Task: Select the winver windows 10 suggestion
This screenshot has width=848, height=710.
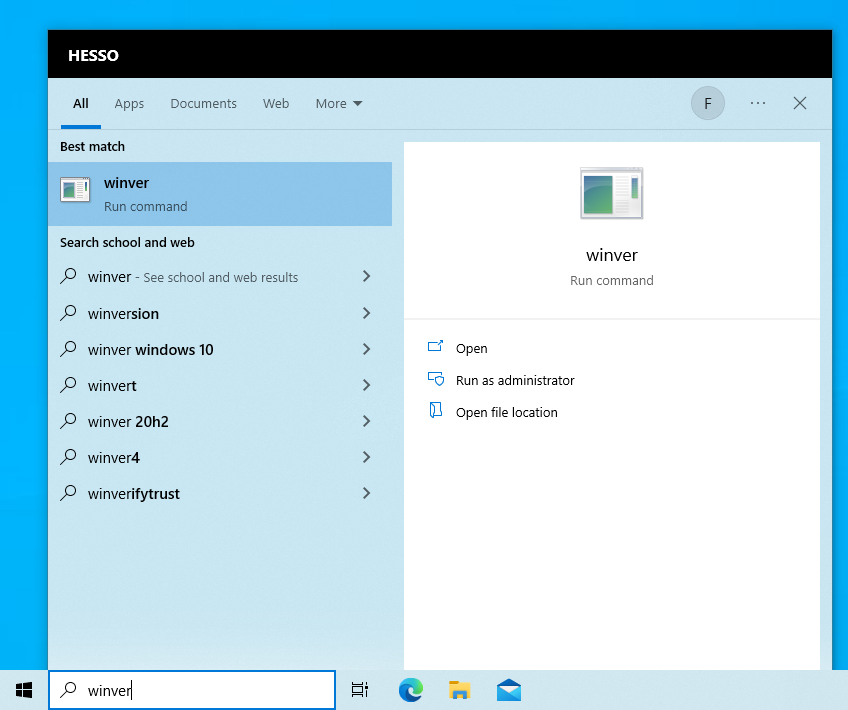Action: [x=220, y=349]
